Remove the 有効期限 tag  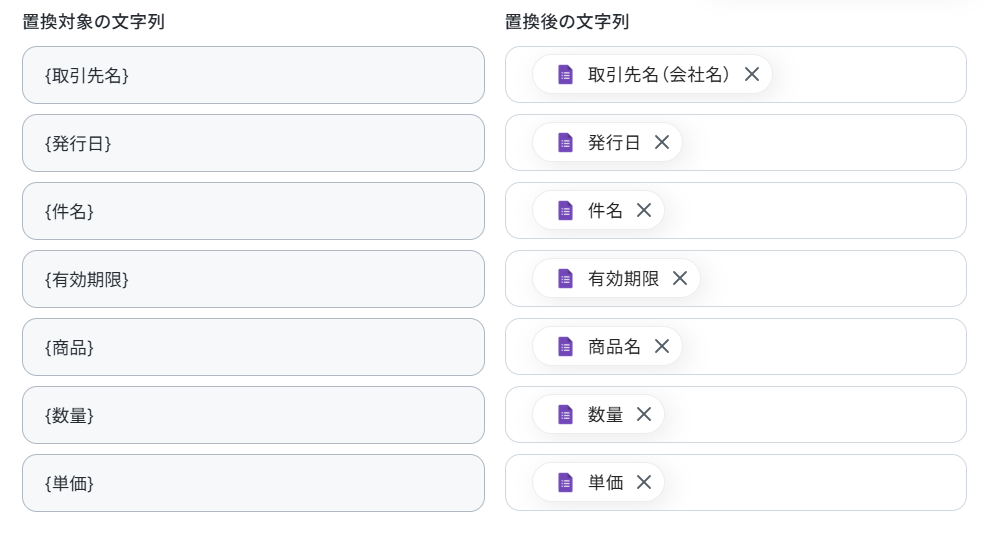tap(680, 279)
